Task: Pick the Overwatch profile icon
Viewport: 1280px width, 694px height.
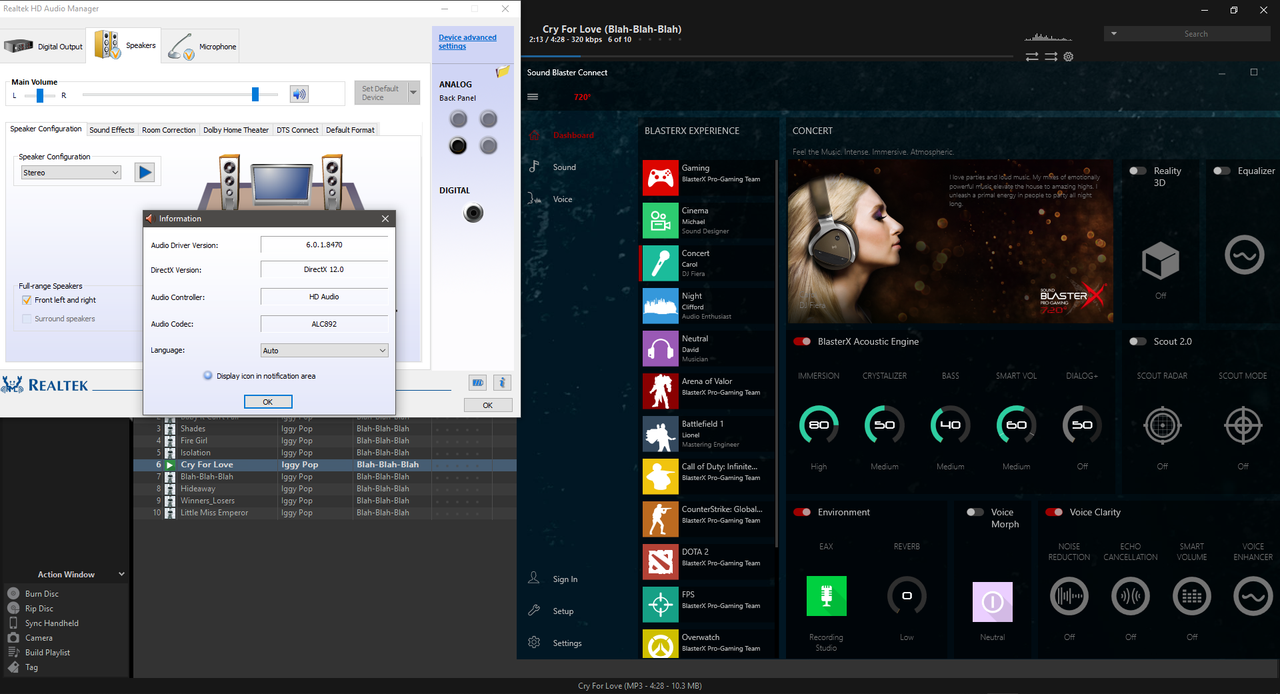Action: click(x=660, y=645)
